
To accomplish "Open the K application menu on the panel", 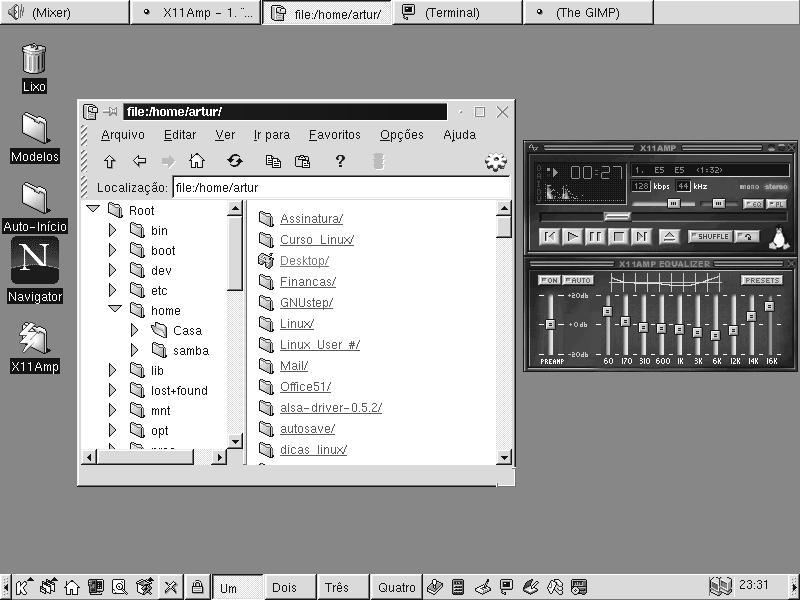I will pos(23,587).
